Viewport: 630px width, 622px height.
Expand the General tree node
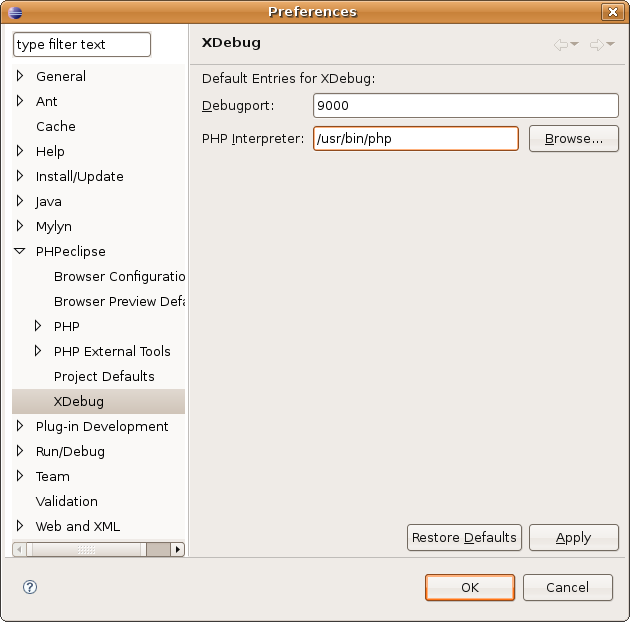20,76
